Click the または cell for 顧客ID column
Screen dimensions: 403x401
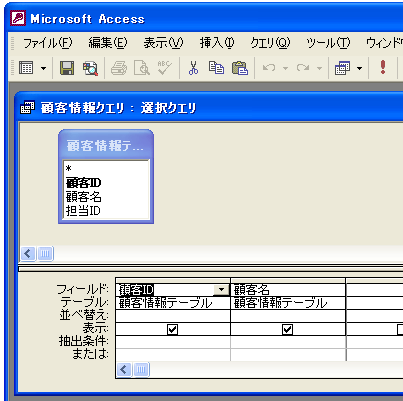click(173, 354)
